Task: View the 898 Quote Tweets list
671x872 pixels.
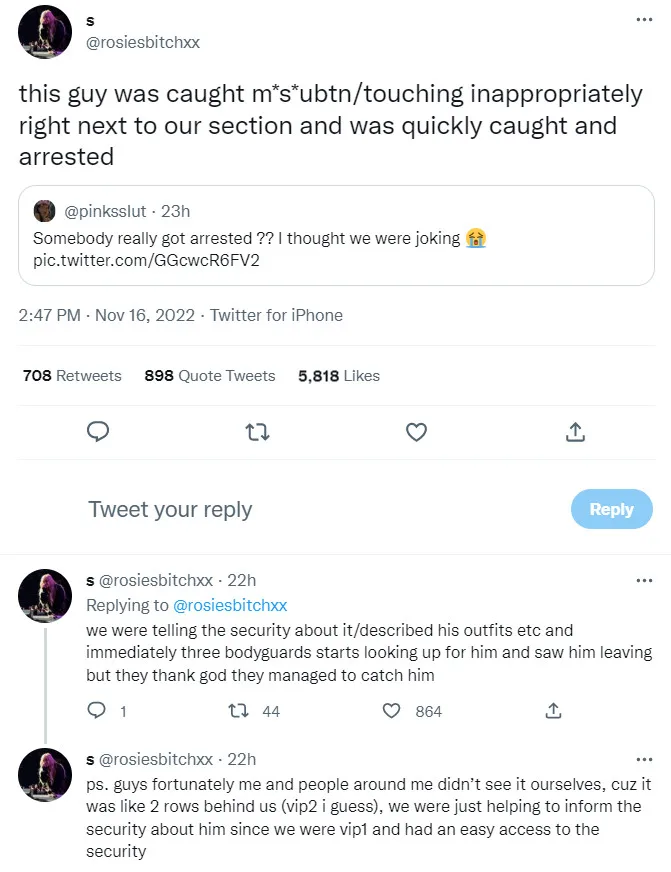Action: coord(210,376)
